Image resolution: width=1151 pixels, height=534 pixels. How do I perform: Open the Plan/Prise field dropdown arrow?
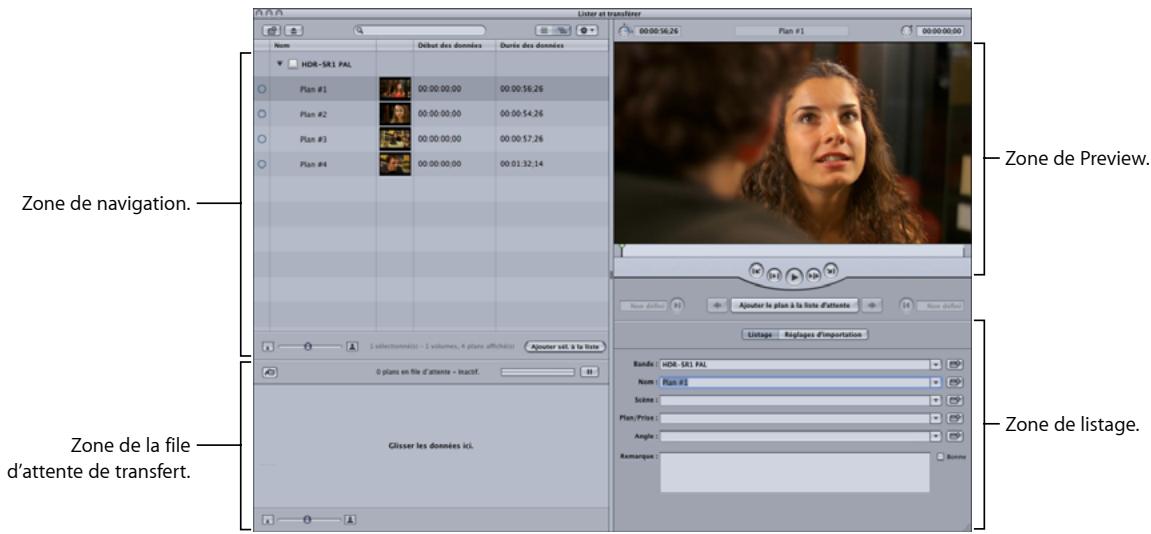click(x=935, y=418)
